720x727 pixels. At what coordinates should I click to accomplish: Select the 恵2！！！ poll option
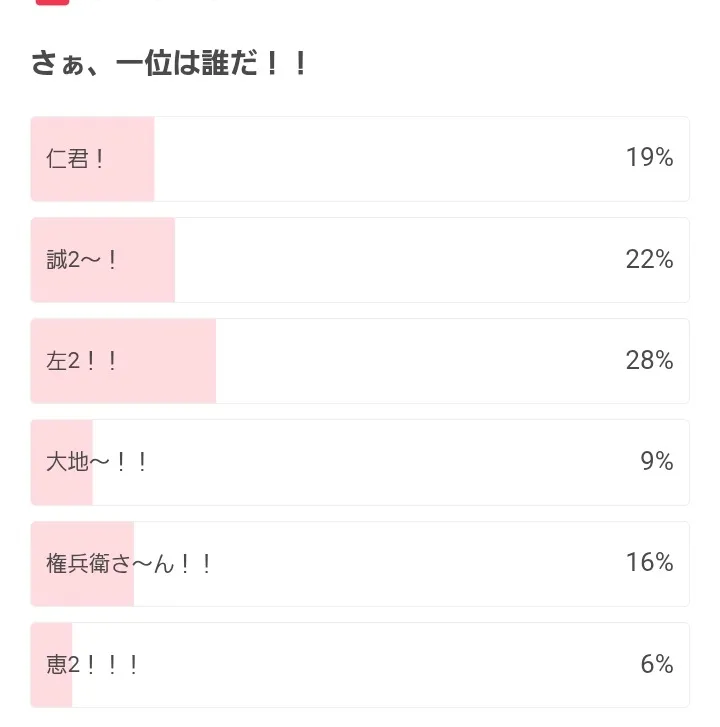360,665
